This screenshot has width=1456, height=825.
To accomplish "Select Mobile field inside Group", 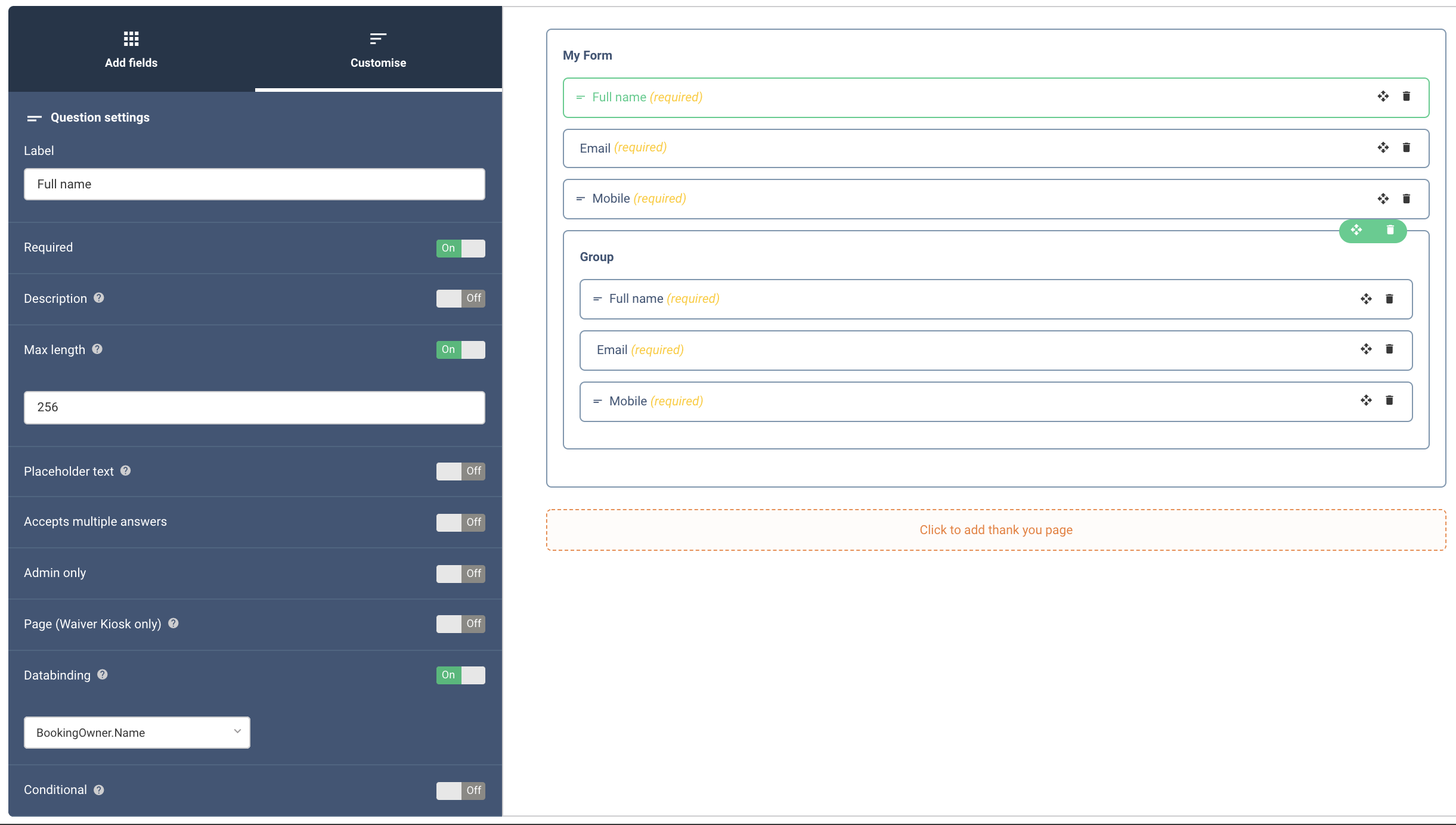I will (996, 402).
